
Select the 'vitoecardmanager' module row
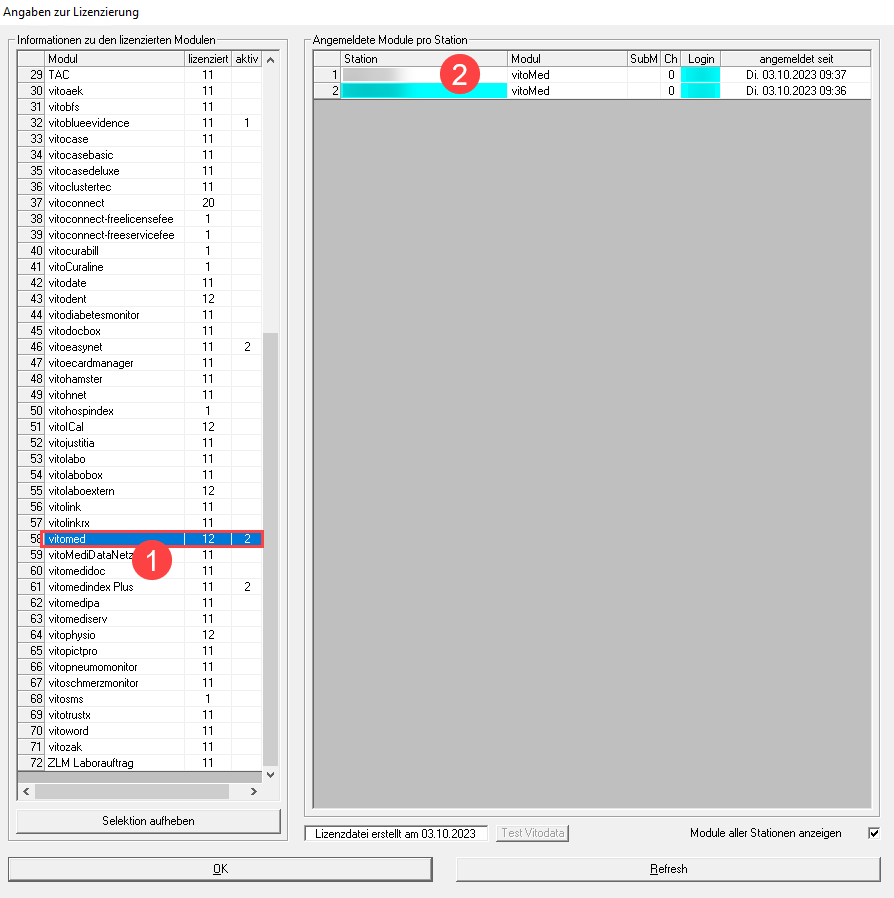pyautogui.click(x=140, y=363)
